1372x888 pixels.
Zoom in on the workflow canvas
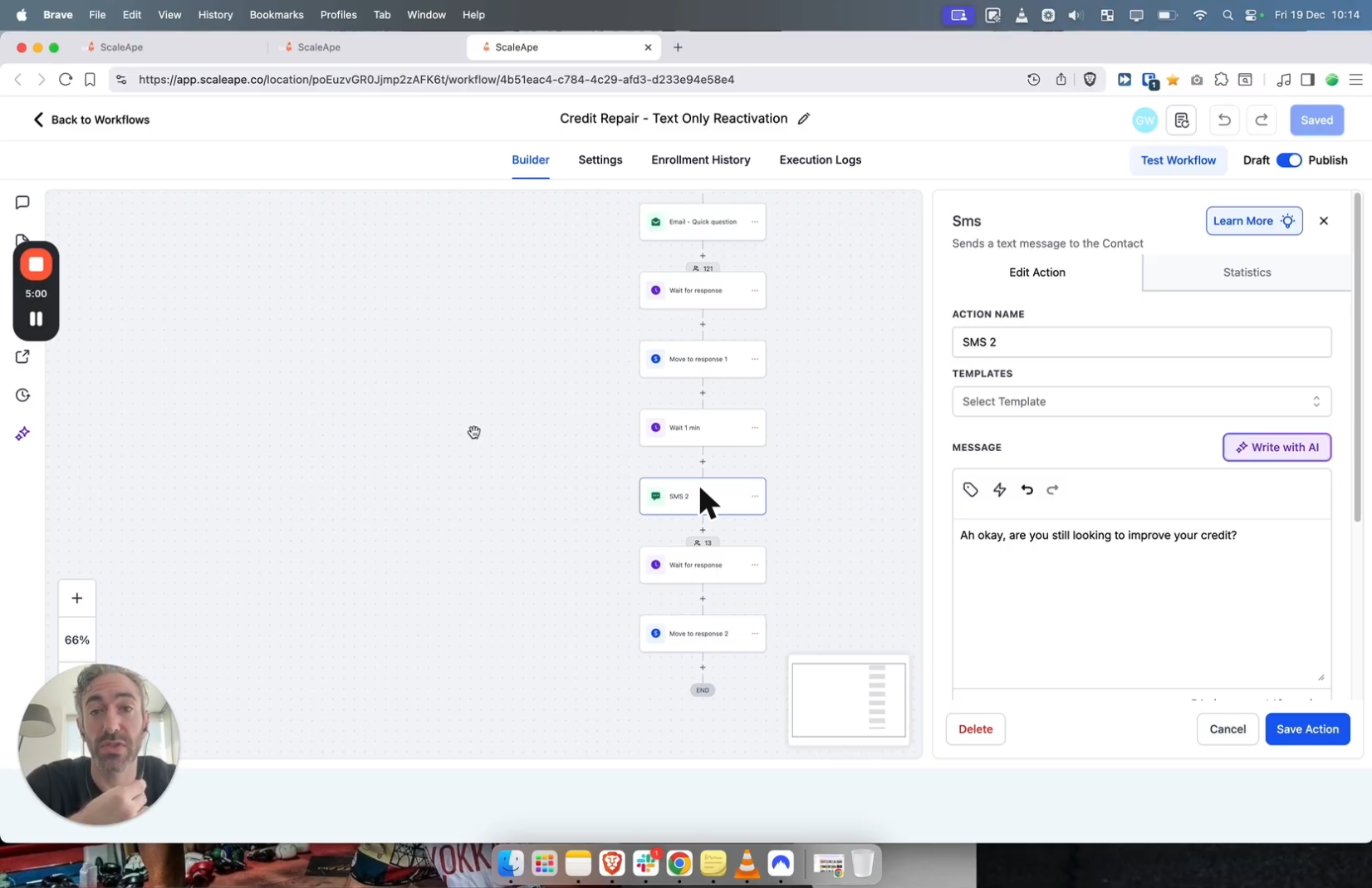click(77, 599)
